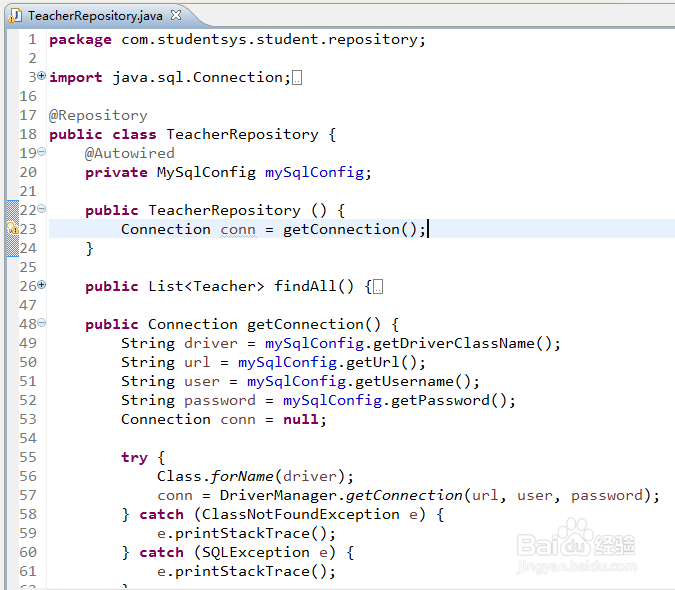Click the mySqlConfig field declaration on line 20
675x590 pixels.
pyautogui.click(x=315, y=172)
